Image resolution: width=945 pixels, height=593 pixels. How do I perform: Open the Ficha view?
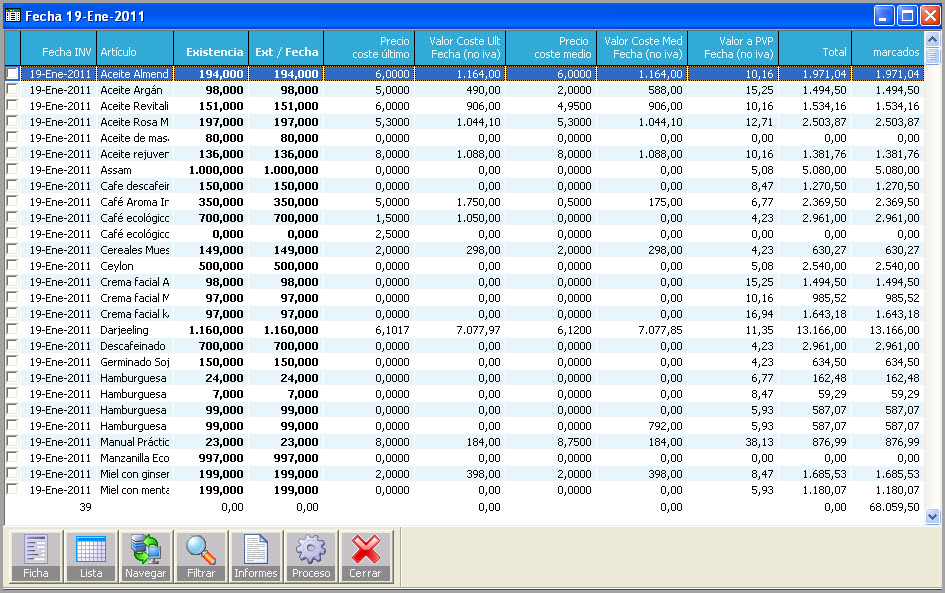pyautogui.click(x=36, y=556)
